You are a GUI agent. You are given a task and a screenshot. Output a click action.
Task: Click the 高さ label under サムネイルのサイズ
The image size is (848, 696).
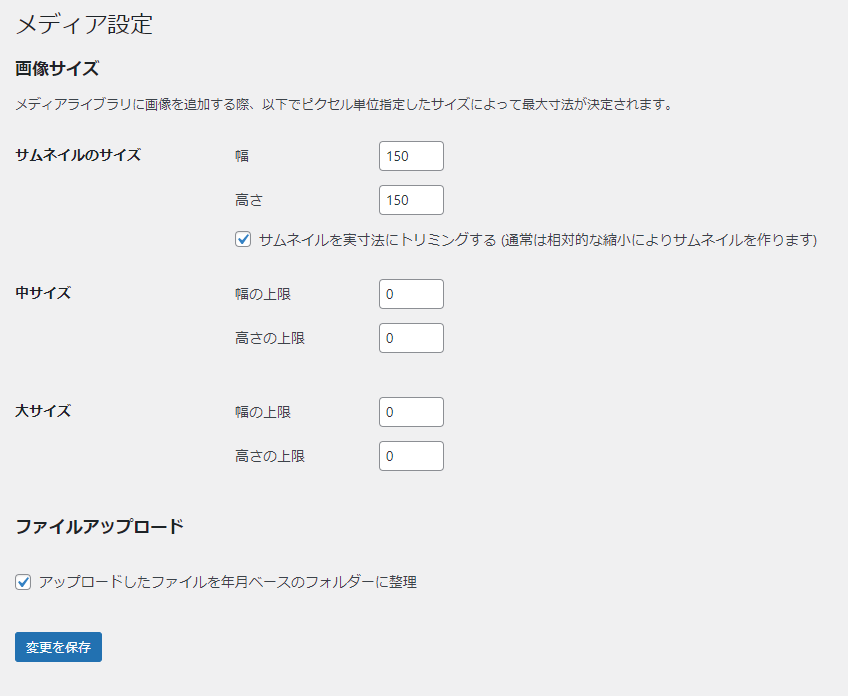click(249, 200)
